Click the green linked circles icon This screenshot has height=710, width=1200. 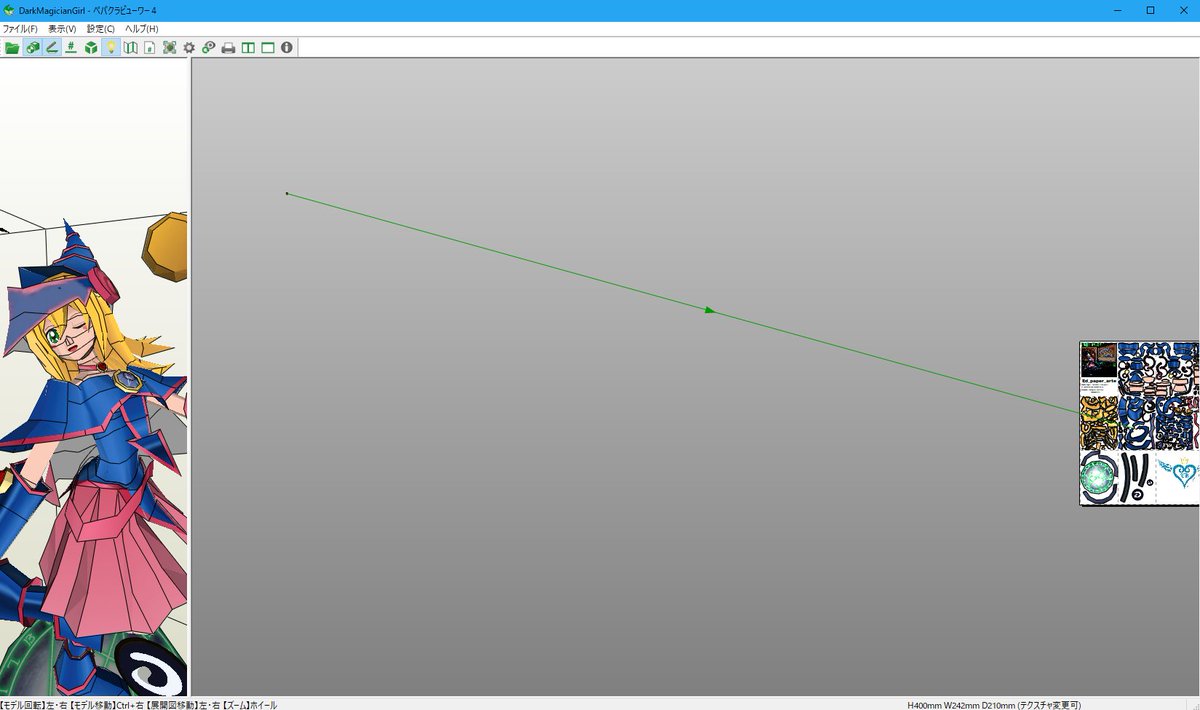[208, 47]
